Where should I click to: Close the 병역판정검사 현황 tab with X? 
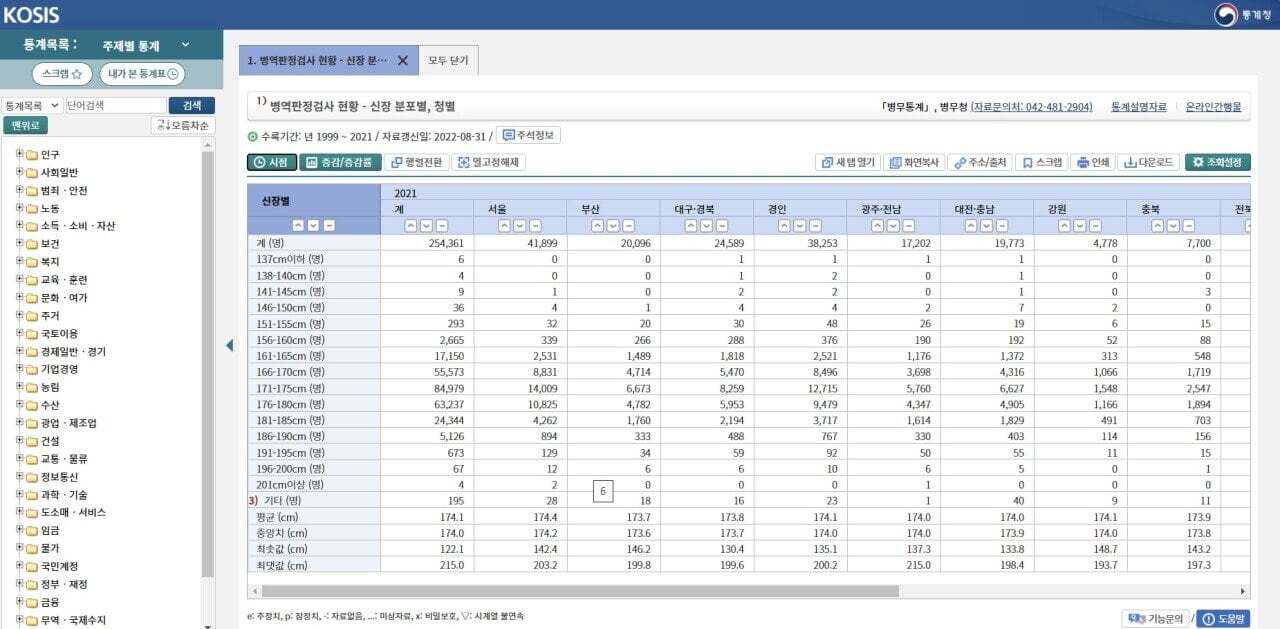pos(402,60)
